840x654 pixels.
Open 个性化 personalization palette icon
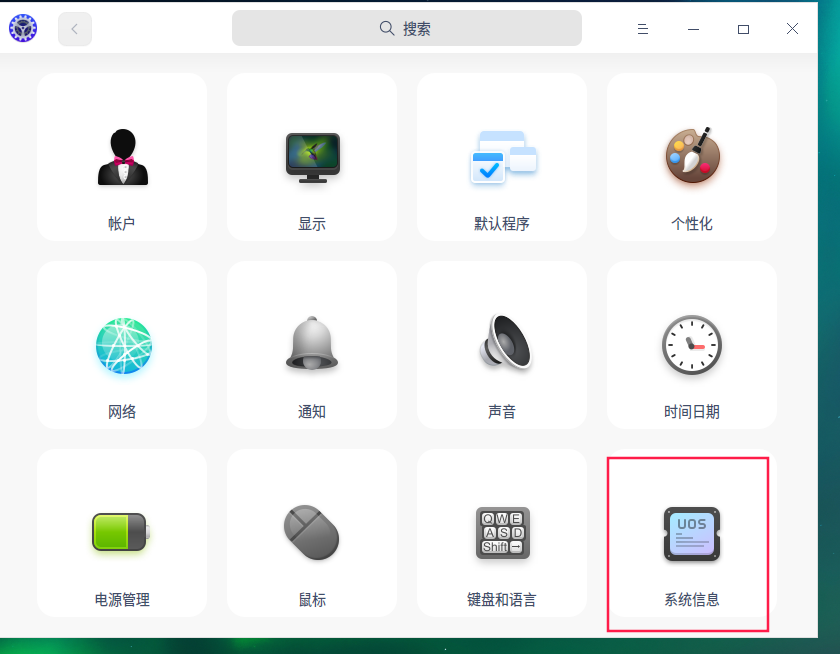[x=692, y=157]
